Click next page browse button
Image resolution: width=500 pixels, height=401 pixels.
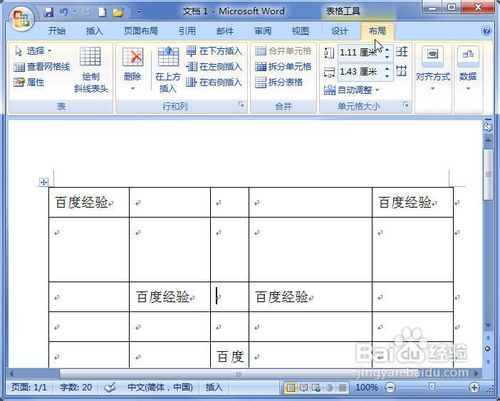[488, 361]
